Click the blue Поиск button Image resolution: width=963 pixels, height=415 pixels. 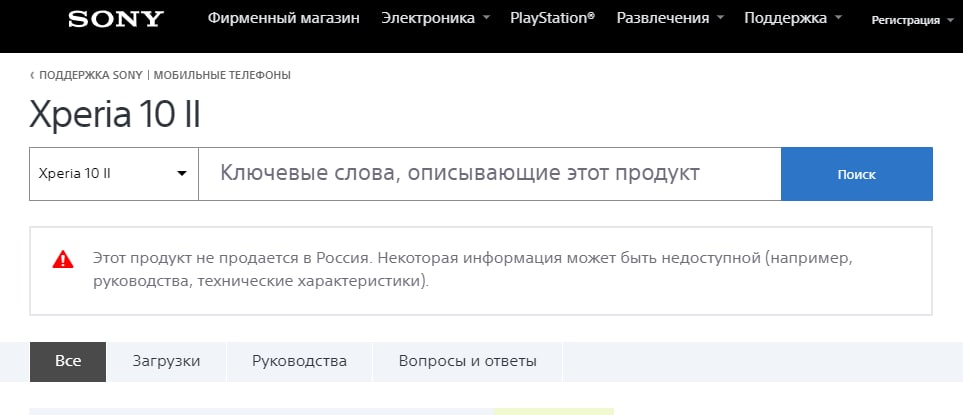click(x=857, y=174)
